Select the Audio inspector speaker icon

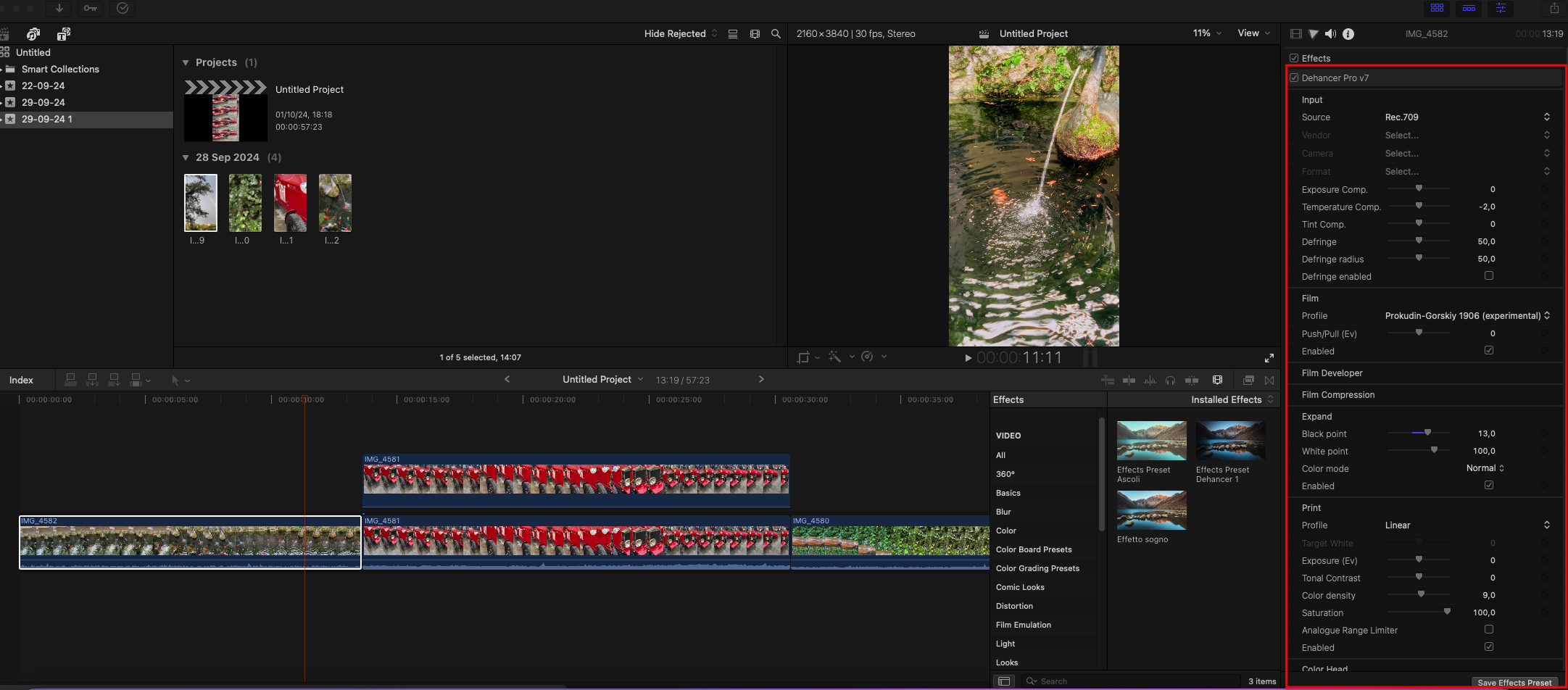(1331, 33)
